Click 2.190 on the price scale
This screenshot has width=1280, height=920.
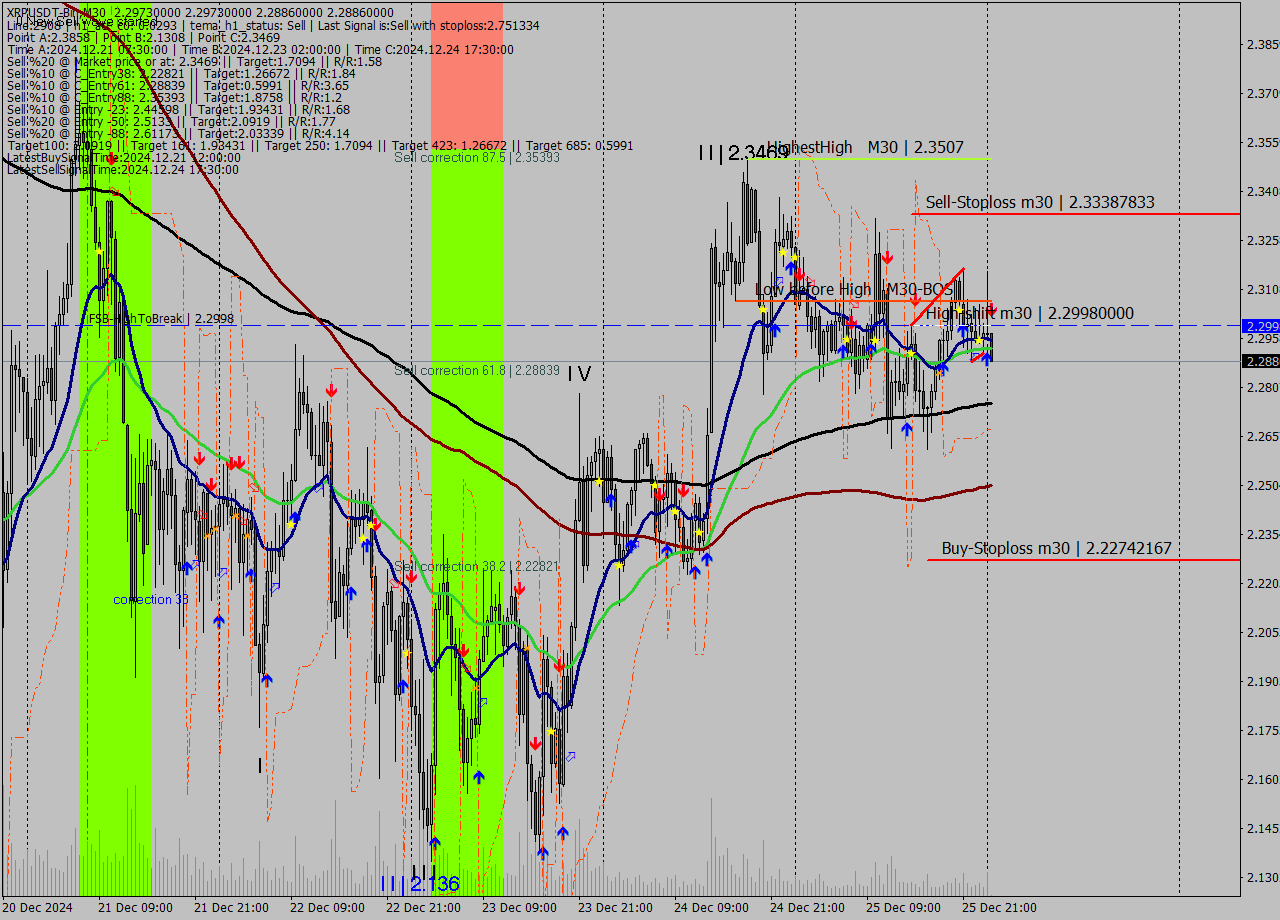(x=1262, y=681)
